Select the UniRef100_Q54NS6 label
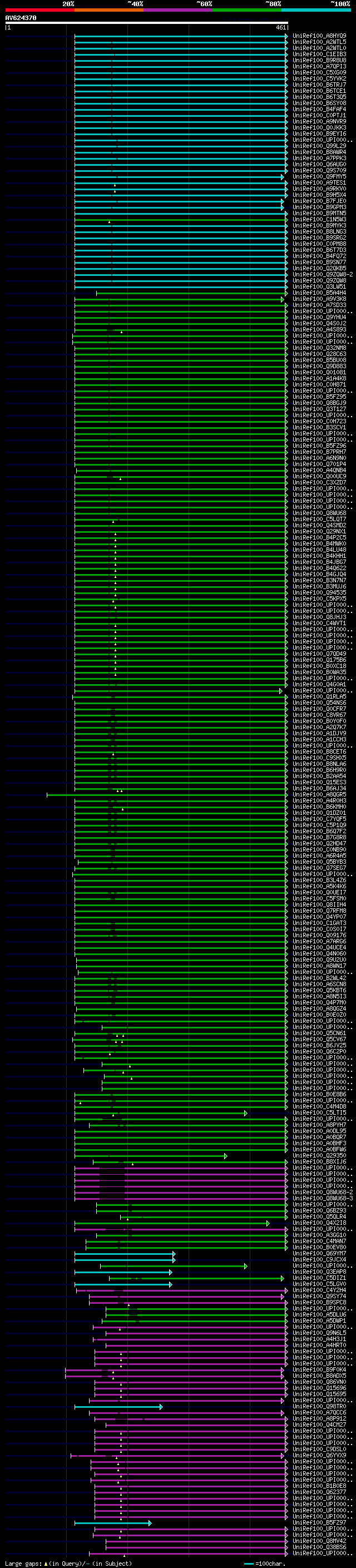Viewport: 356px width, 1568px height. (319, 703)
